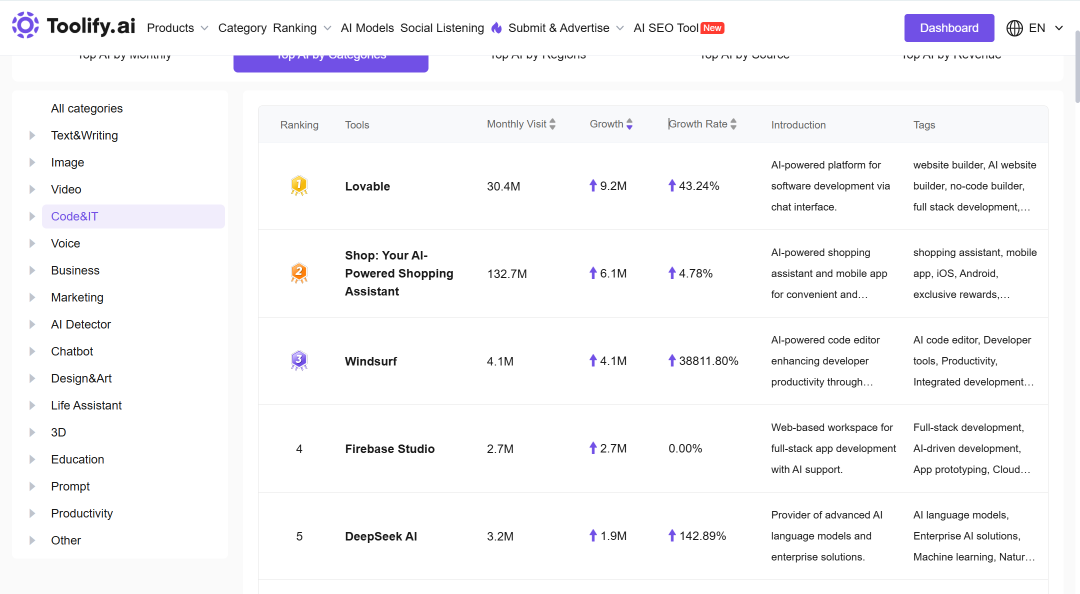The height and width of the screenshot is (594, 1080).
Task: Click the Introduction column header
Action: coord(798,125)
